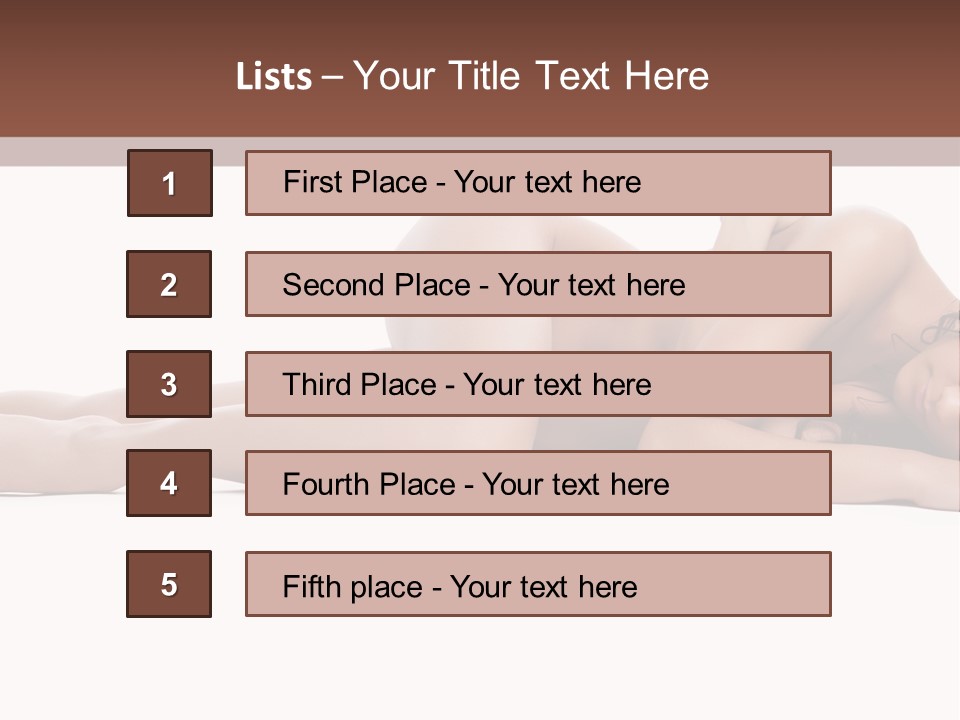
Task: Click the word "Fifth" in the last bar
Action: [314, 586]
